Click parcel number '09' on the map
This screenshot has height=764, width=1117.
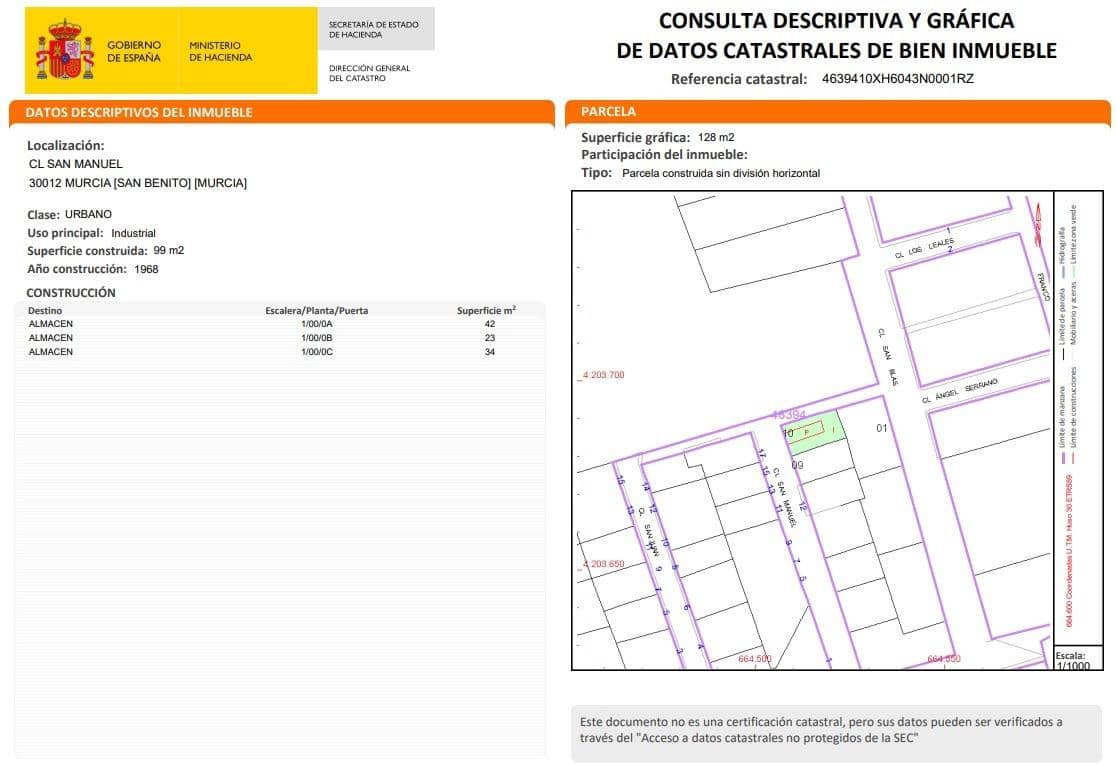pos(797,465)
